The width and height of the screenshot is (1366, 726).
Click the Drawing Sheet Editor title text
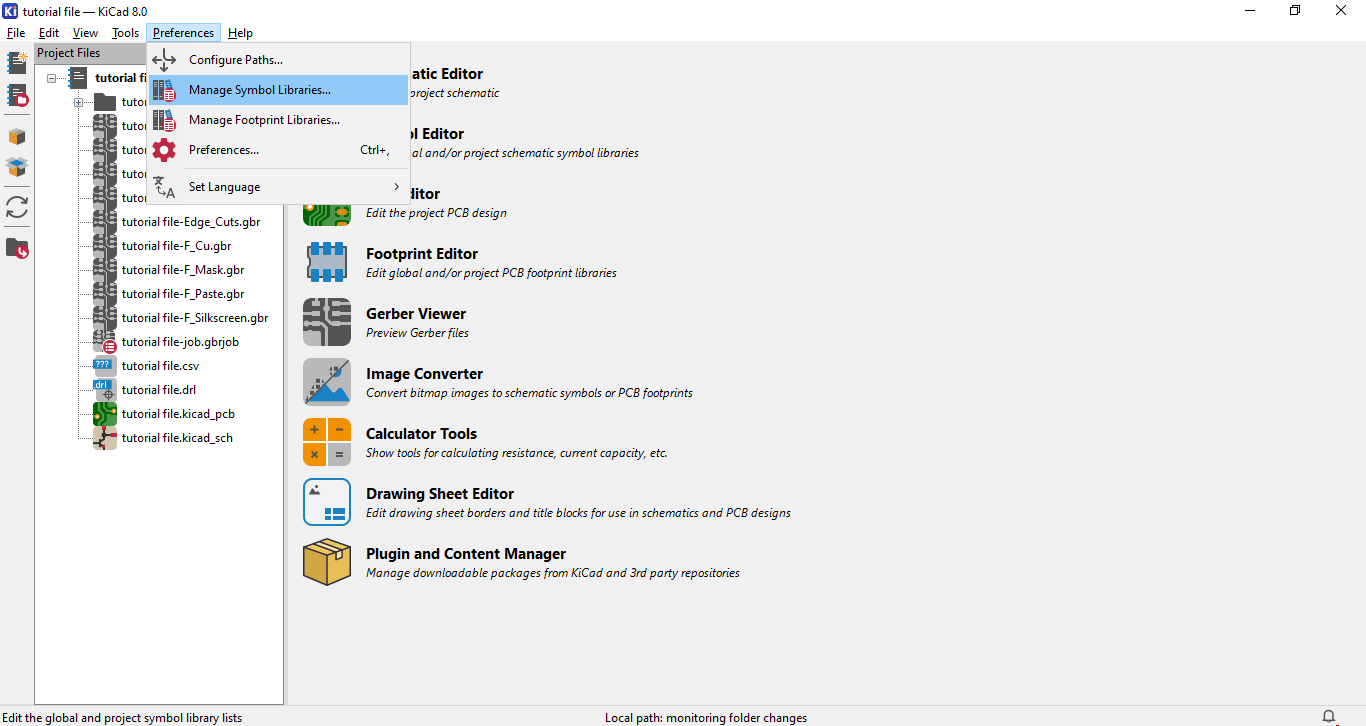[x=440, y=494]
